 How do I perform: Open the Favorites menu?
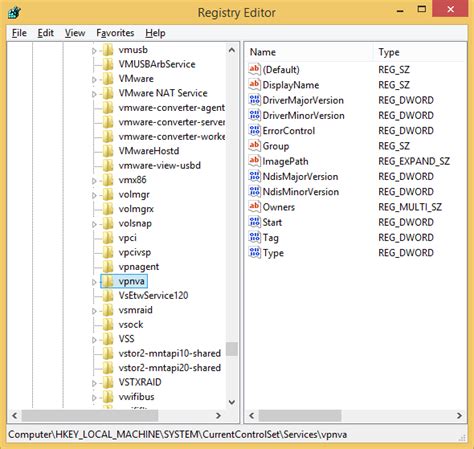[x=115, y=33]
